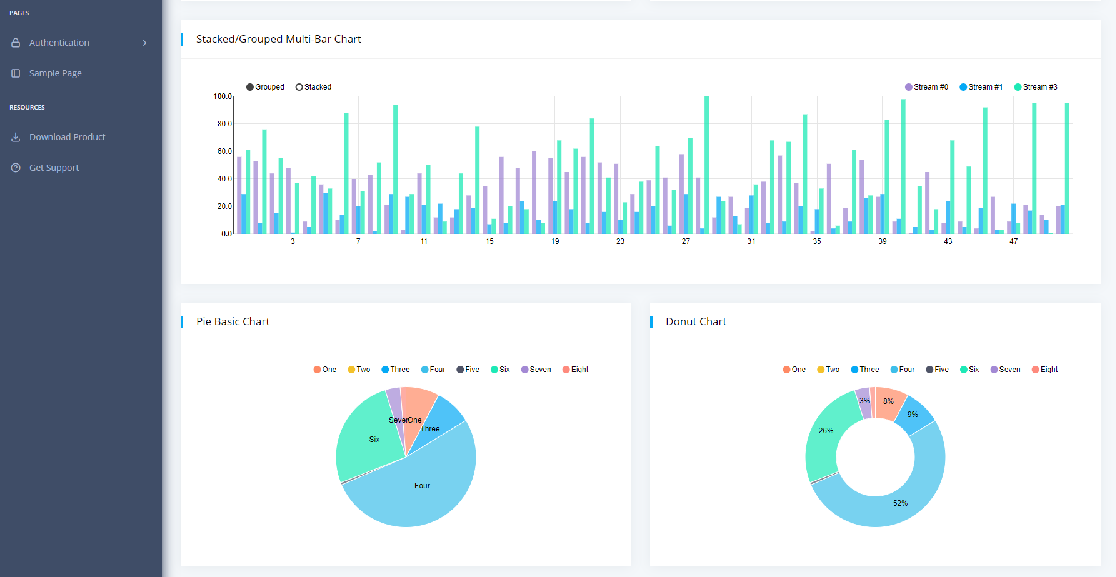This screenshot has height=577, width=1116.
Task: Click the help icon next to Get Support
Action: 14,168
